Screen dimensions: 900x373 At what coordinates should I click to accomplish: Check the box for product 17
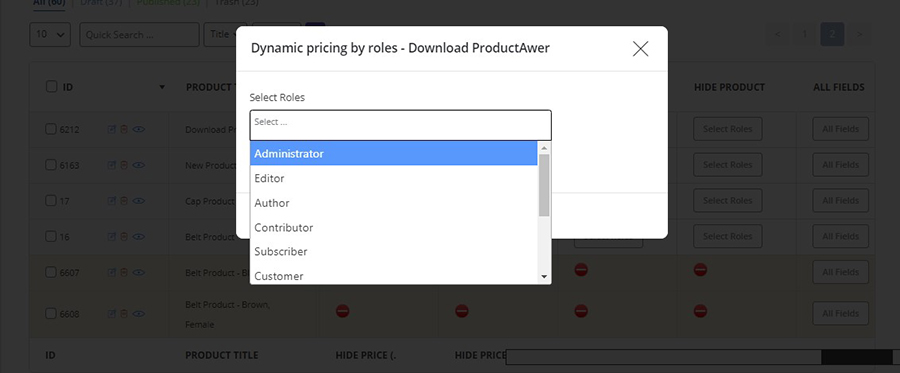[x=51, y=200]
